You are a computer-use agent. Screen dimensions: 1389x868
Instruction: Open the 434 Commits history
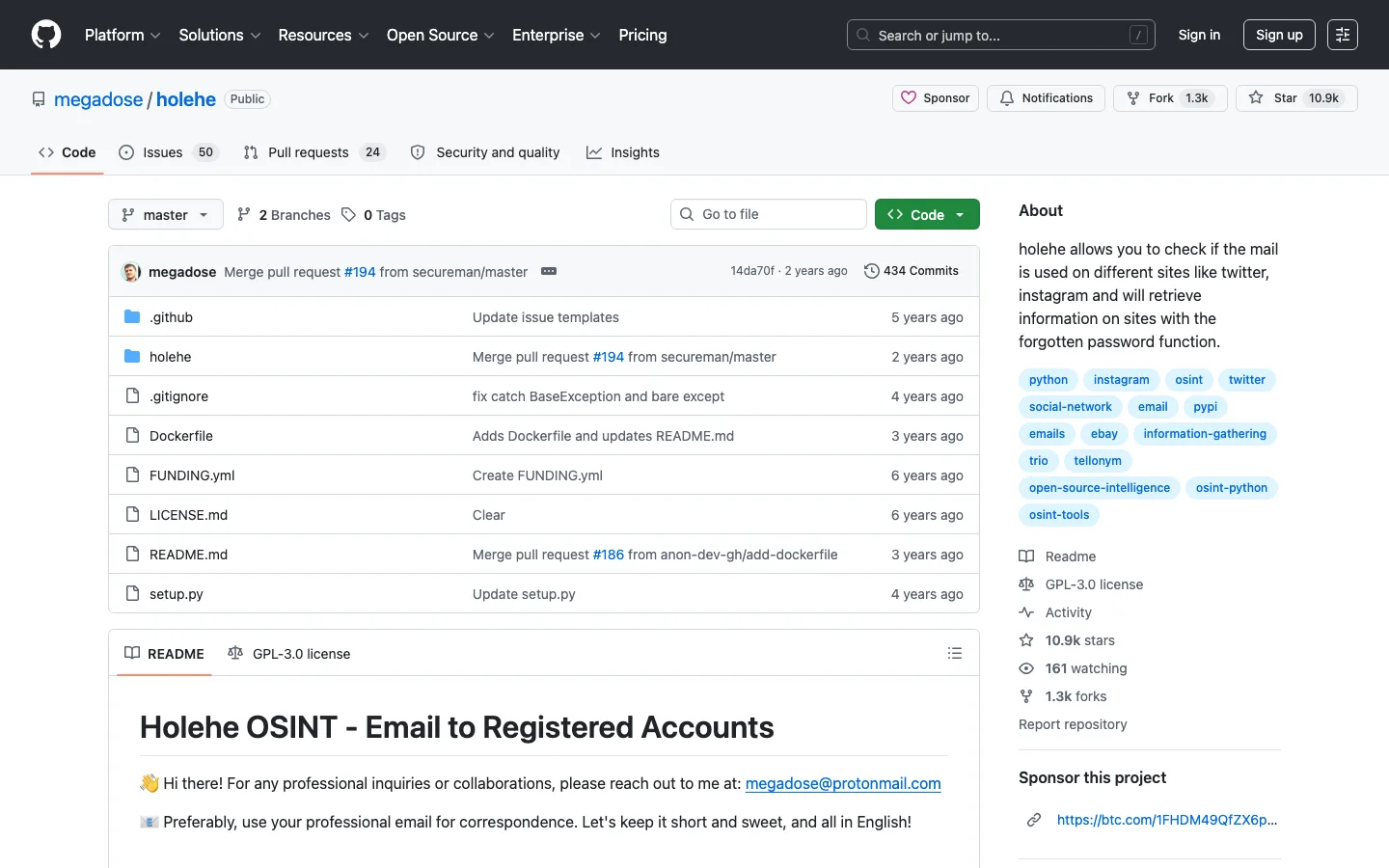pos(912,271)
